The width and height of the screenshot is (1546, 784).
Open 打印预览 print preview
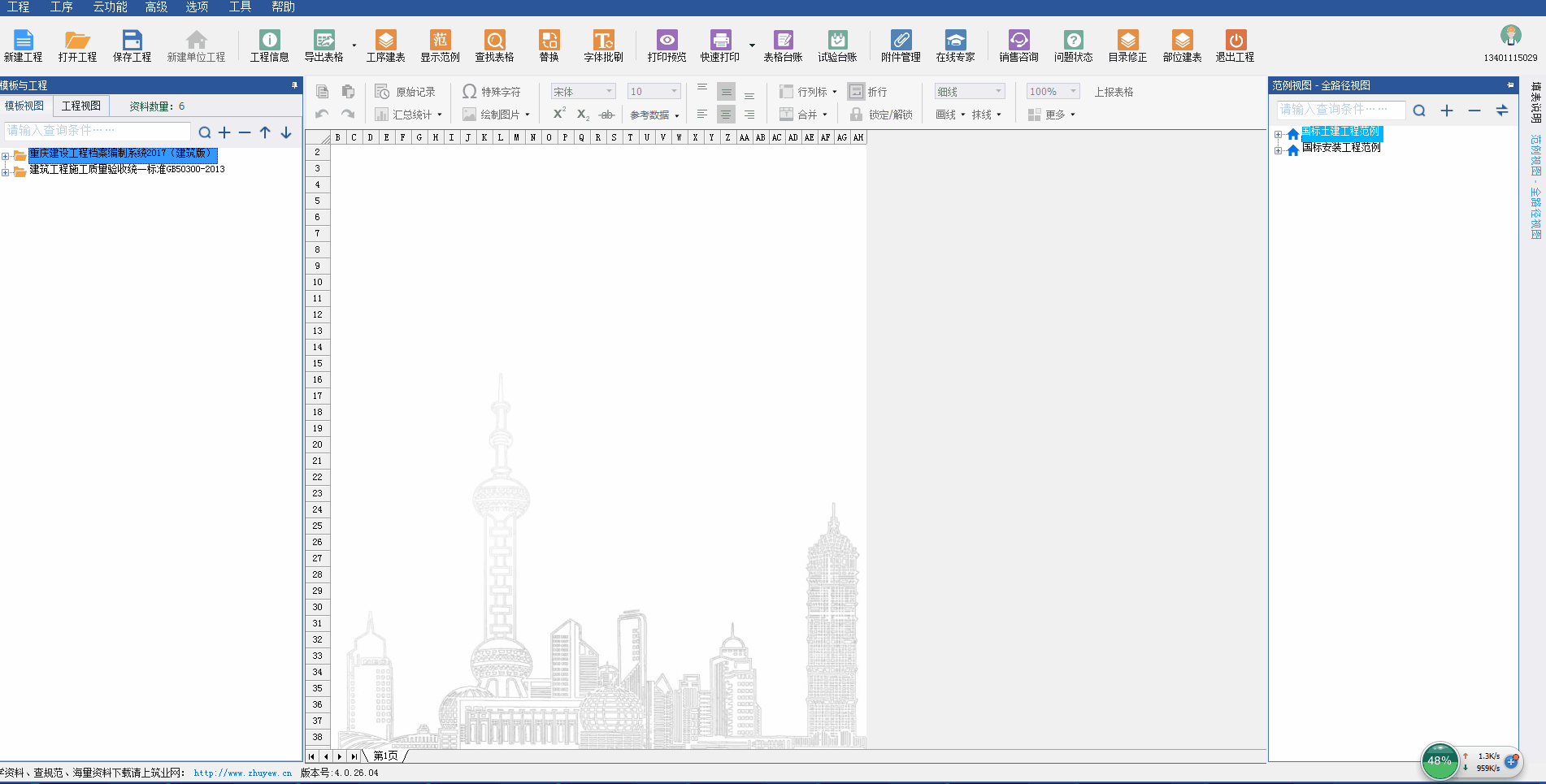click(x=667, y=45)
